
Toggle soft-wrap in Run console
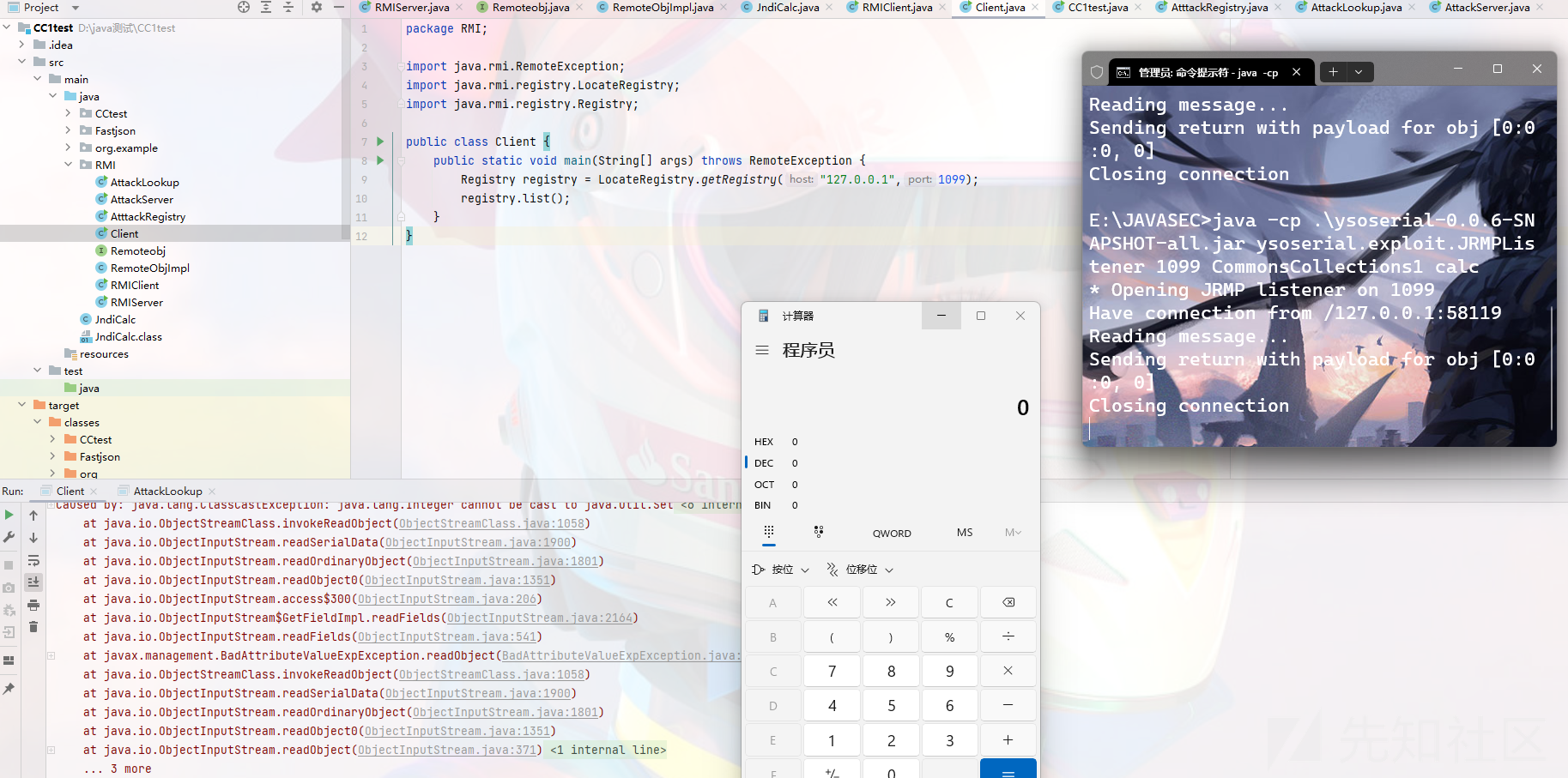33,560
